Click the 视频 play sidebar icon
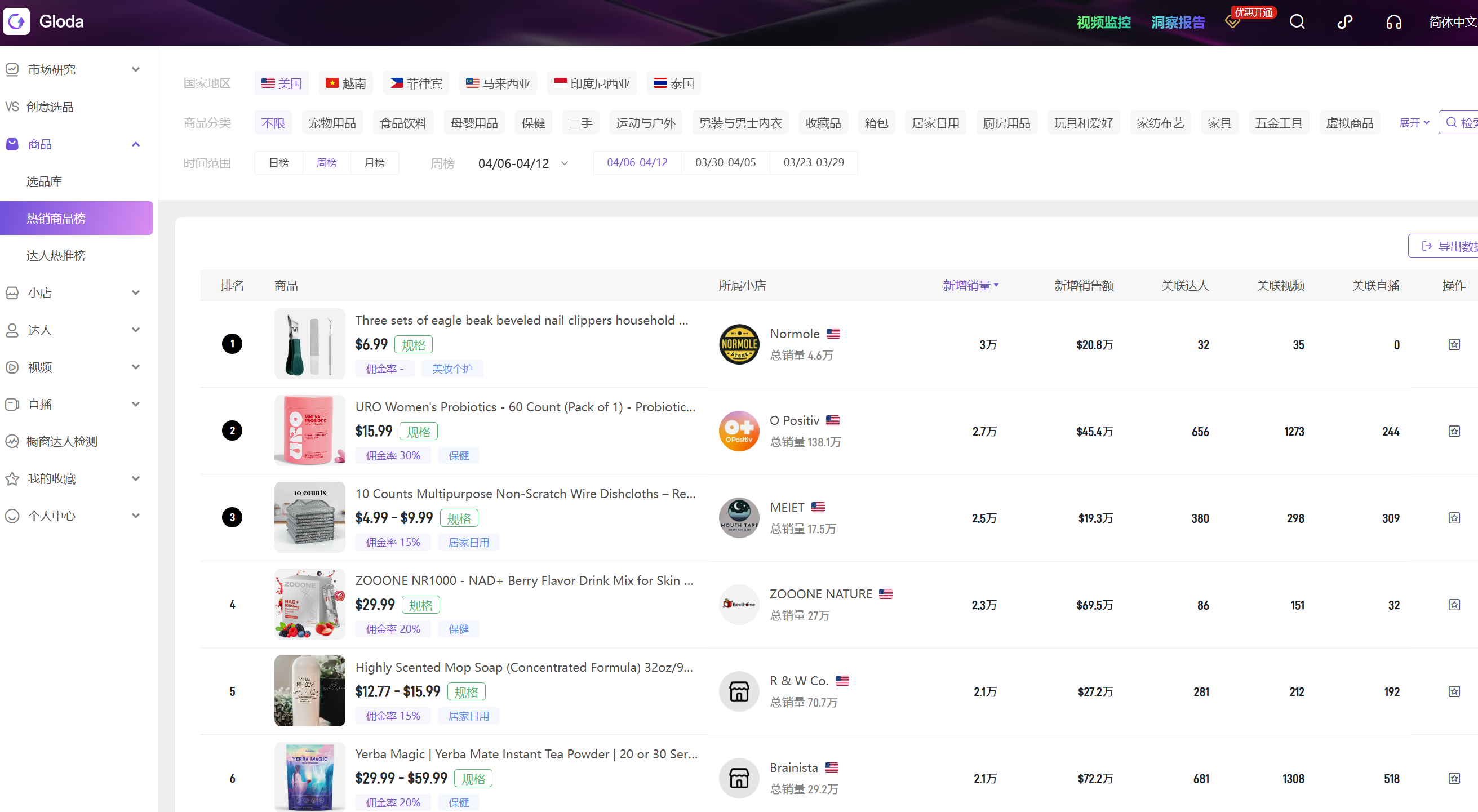The width and height of the screenshot is (1478, 812). pyautogui.click(x=12, y=367)
